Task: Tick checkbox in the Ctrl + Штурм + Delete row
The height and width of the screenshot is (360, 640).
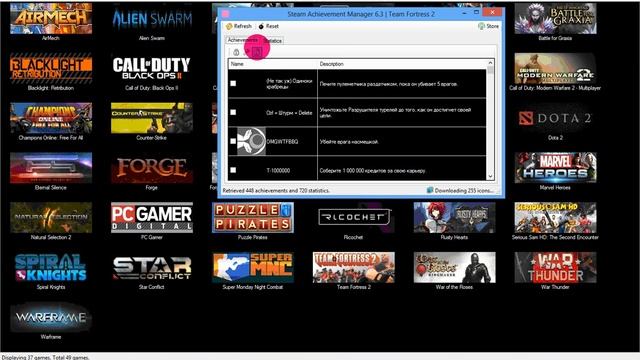Action: [x=233, y=112]
